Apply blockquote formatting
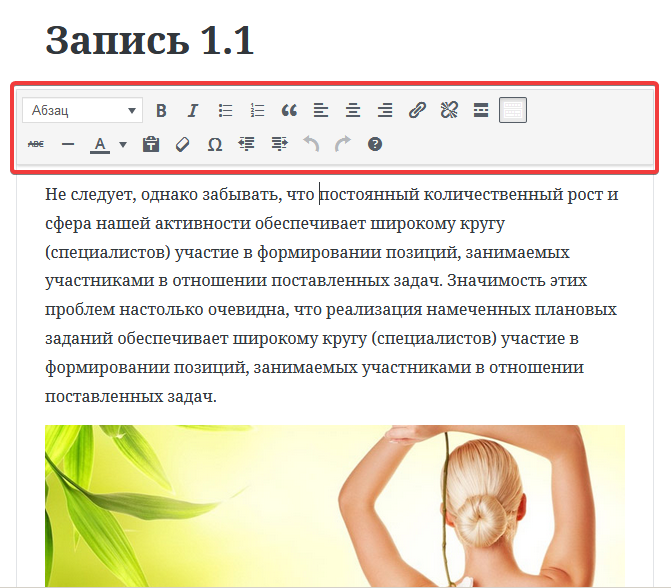671x588 pixels. tap(289, 110)
